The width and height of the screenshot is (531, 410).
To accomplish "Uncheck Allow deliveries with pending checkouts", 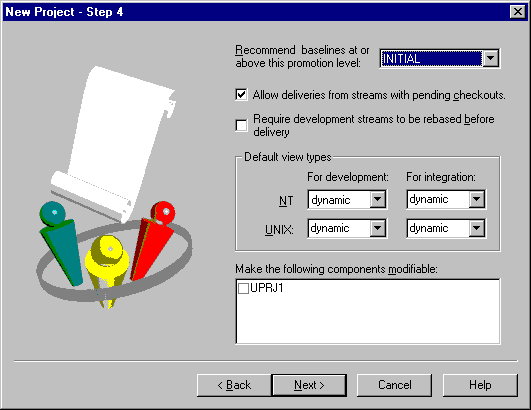I will [x=241, y=94].
